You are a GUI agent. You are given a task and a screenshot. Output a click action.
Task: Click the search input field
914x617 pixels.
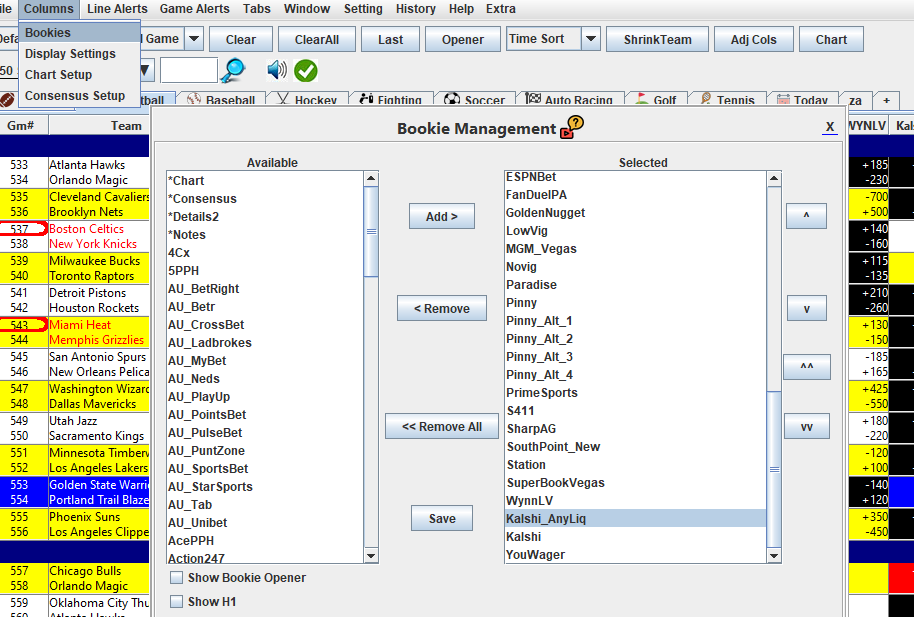[x=189, y=71]
